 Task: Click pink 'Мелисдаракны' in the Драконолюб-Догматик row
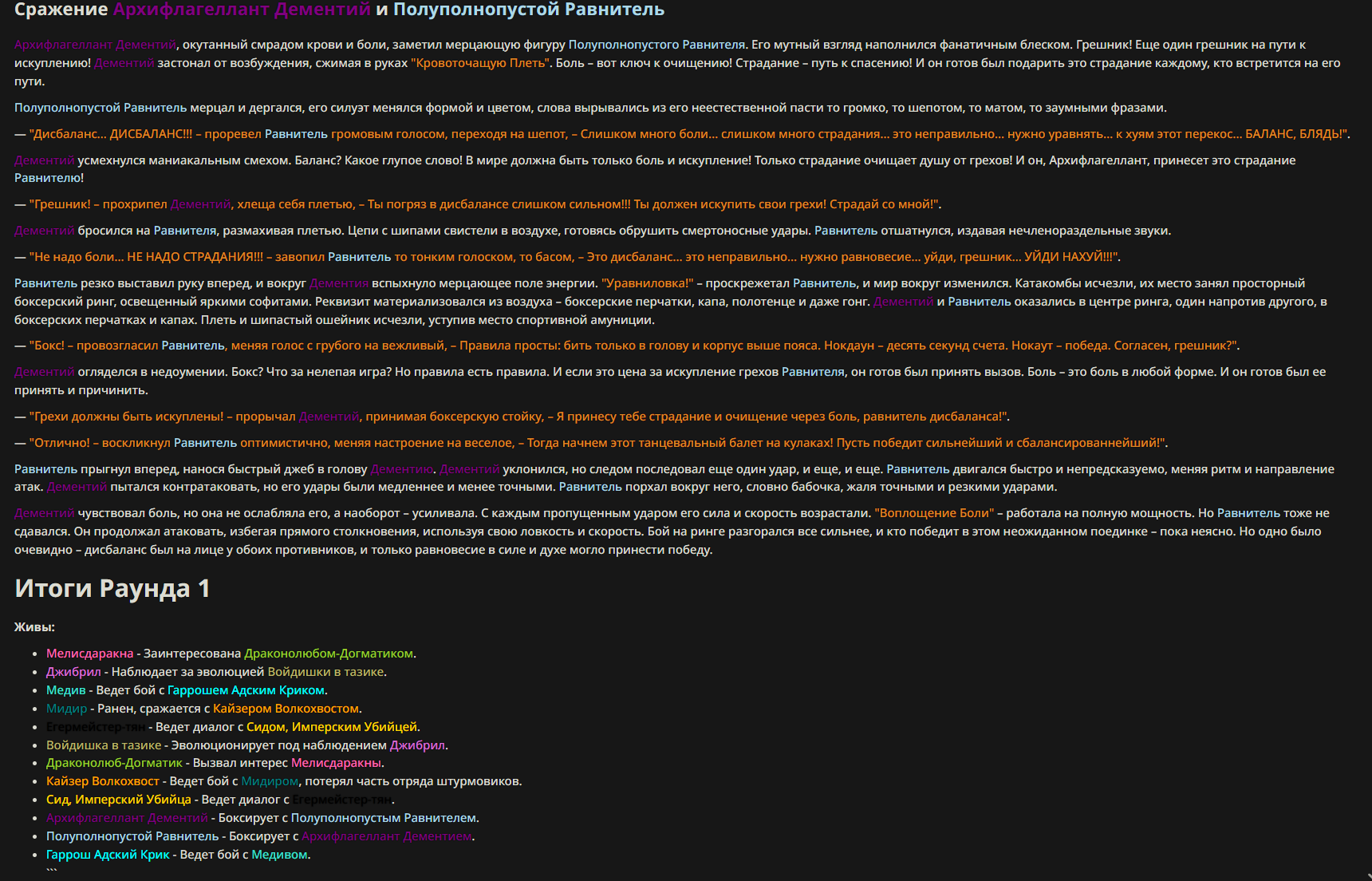(336, 763)
